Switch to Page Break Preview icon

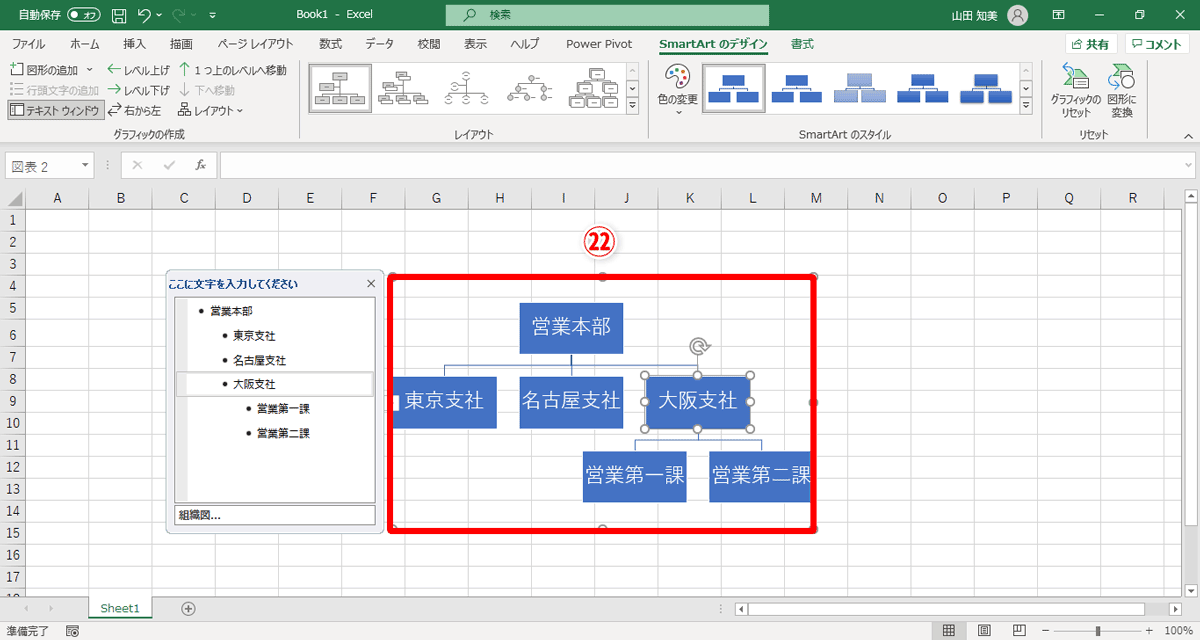[1018, 630]
